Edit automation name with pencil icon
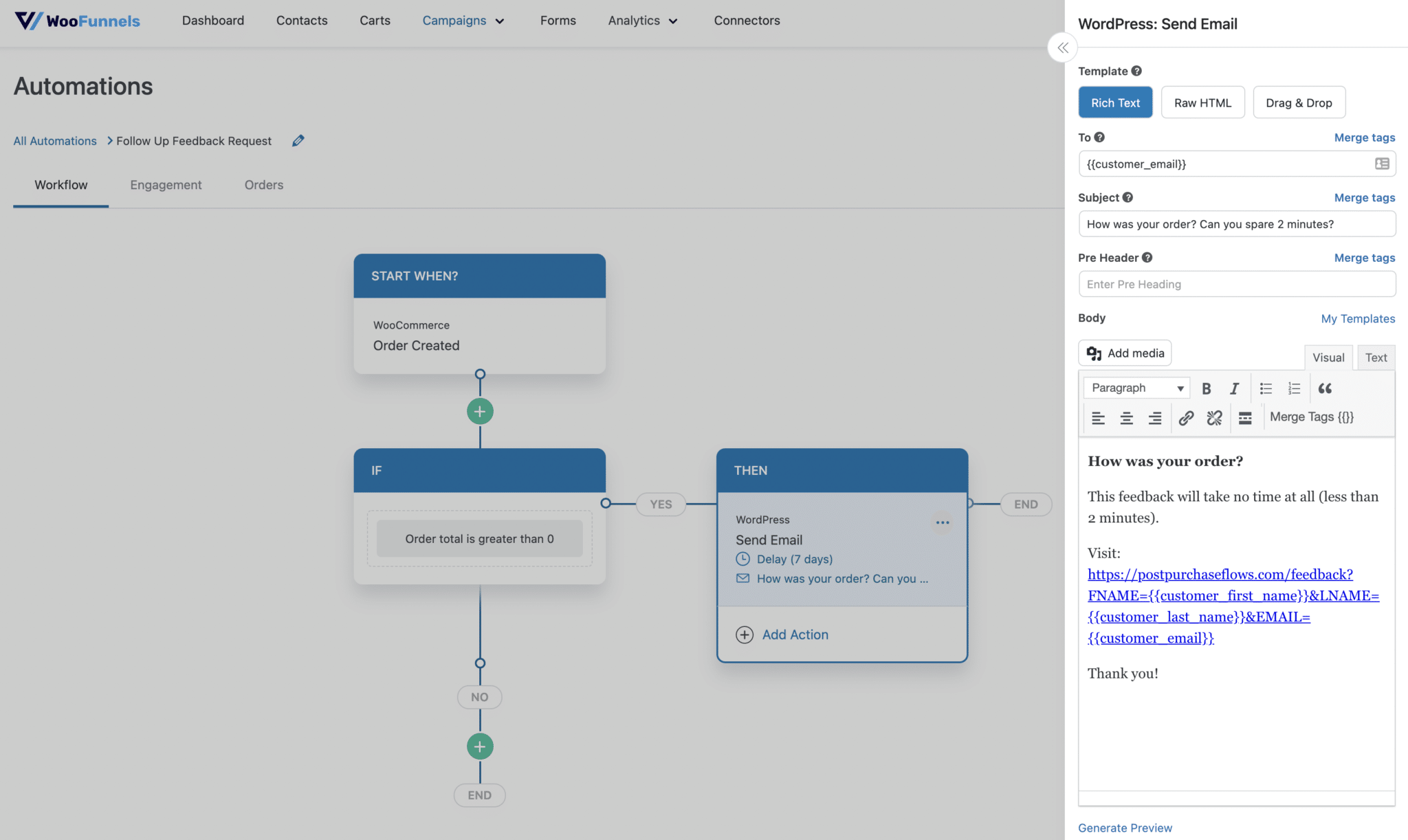Viewport: 1408px width, 840px height. coord(298,141)
